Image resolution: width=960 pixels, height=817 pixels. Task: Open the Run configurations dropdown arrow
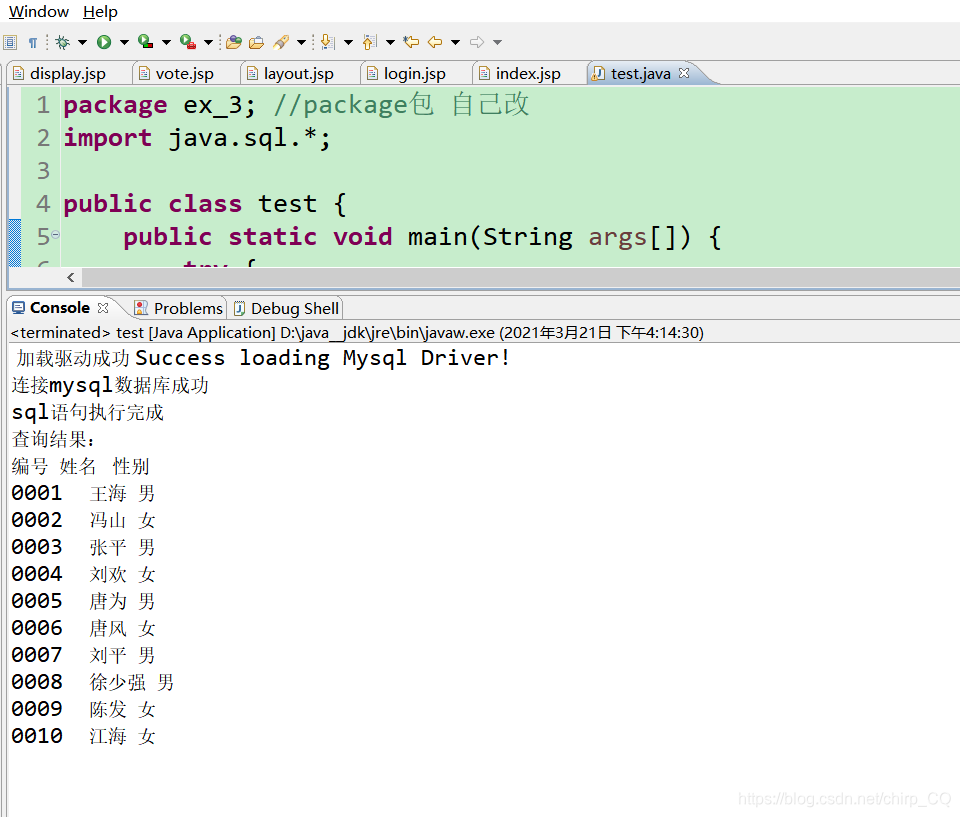coord(124,42)
